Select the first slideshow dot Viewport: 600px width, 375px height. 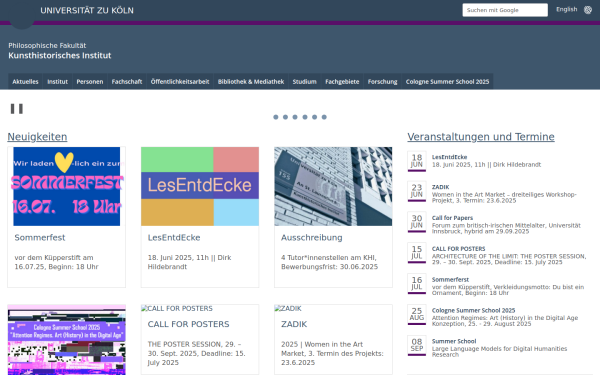click(x=276, y=117)
